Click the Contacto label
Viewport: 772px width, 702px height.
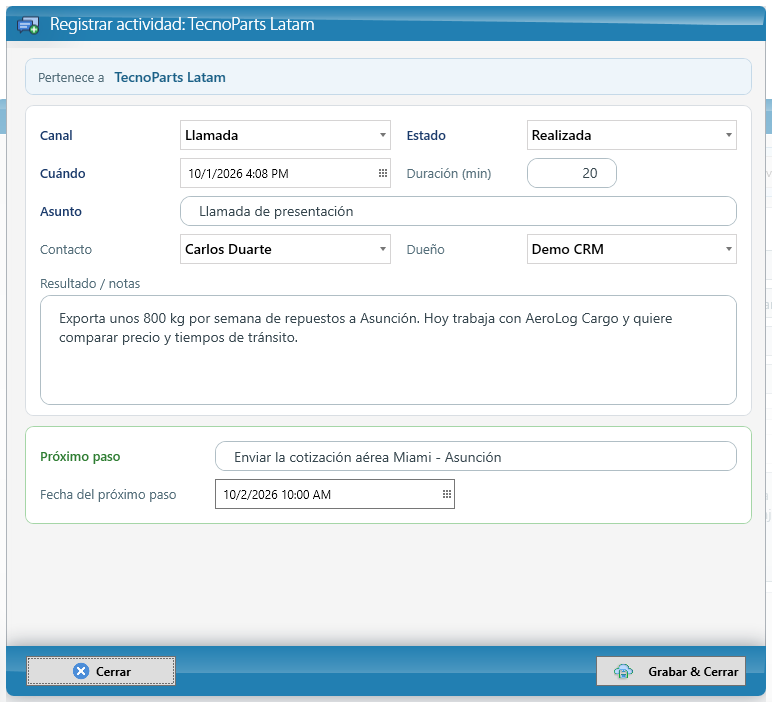(x=66, y=250)
